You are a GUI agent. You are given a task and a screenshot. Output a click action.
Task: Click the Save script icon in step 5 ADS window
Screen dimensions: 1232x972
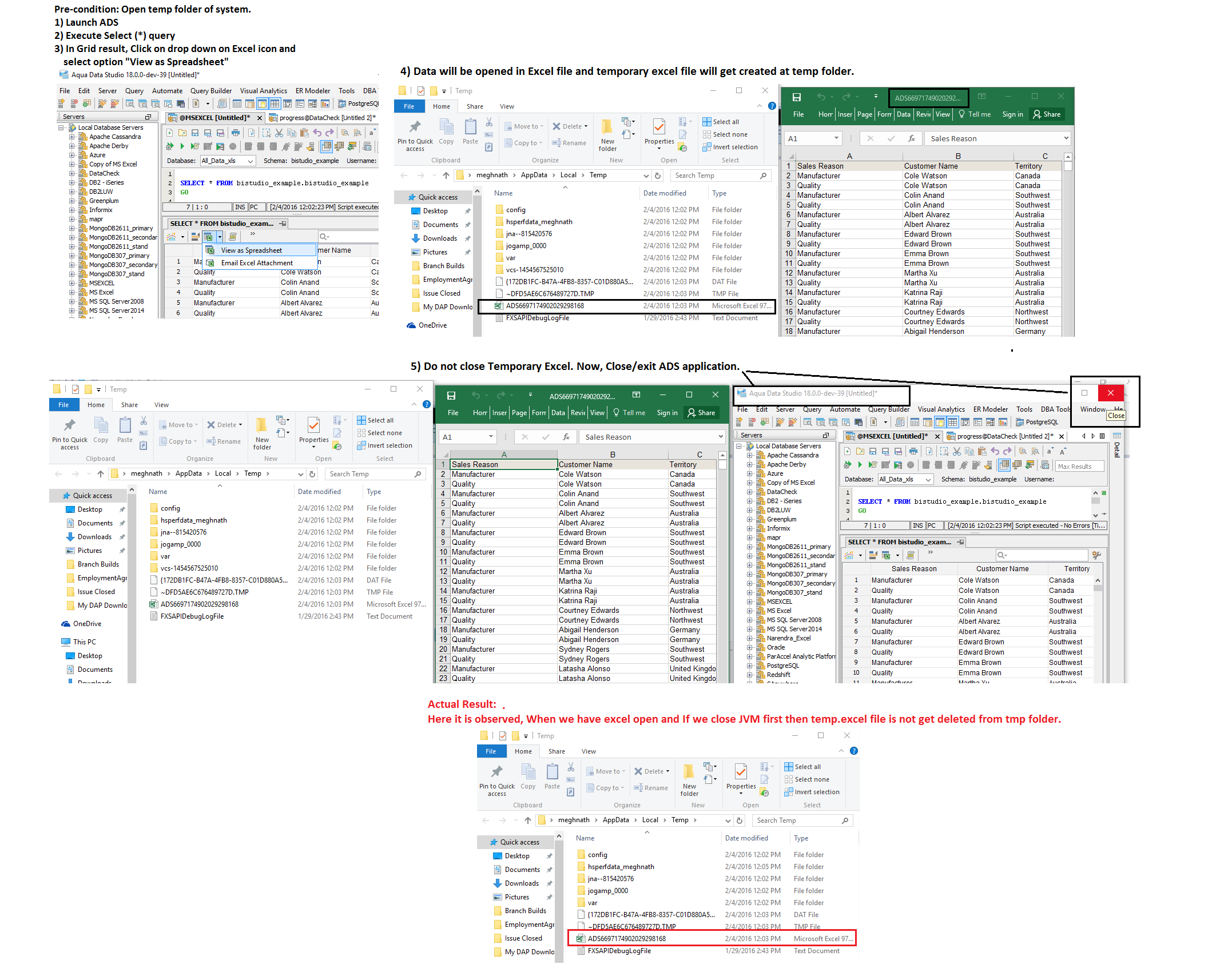[x=873, y=451]
